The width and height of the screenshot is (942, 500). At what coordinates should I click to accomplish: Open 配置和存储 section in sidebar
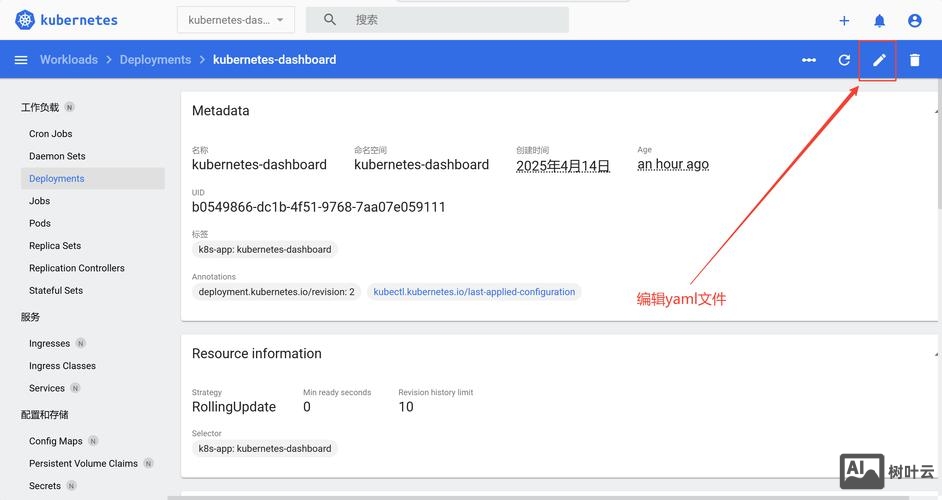pyautogui.click(x=44, y=415)
